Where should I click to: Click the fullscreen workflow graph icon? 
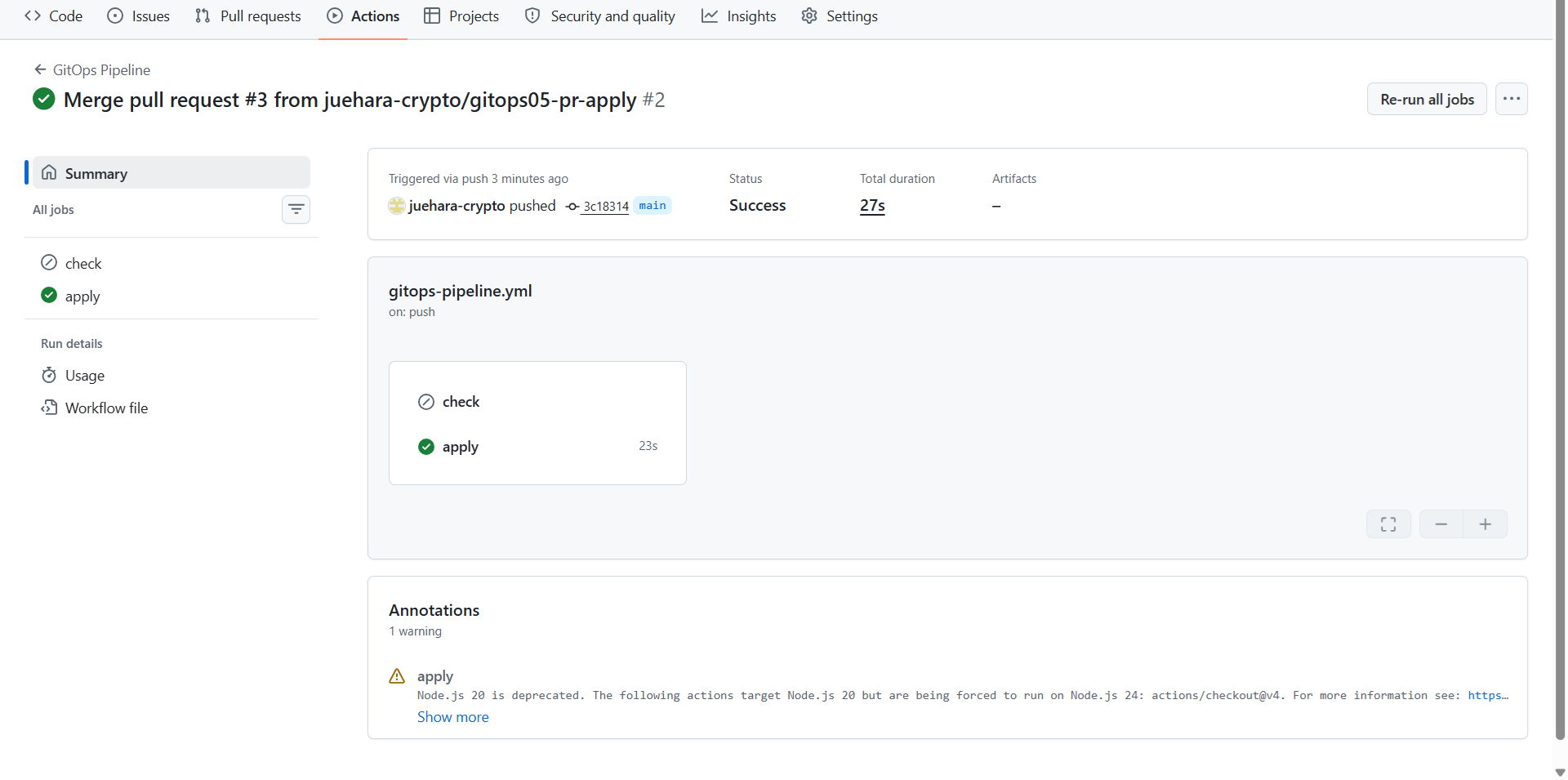[x=1388, y=524]
